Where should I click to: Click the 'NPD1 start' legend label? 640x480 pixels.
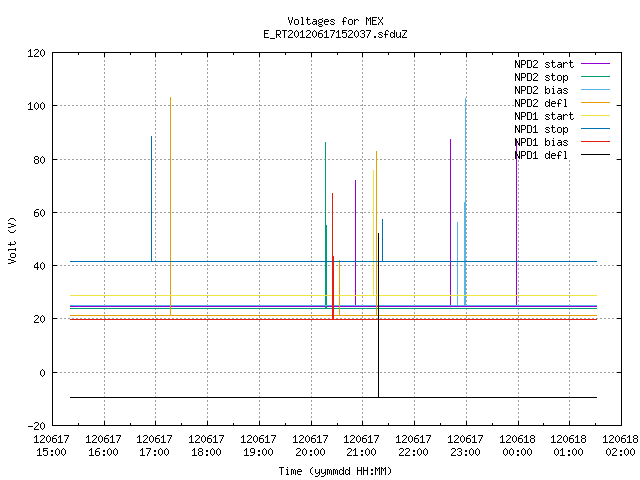544,116
